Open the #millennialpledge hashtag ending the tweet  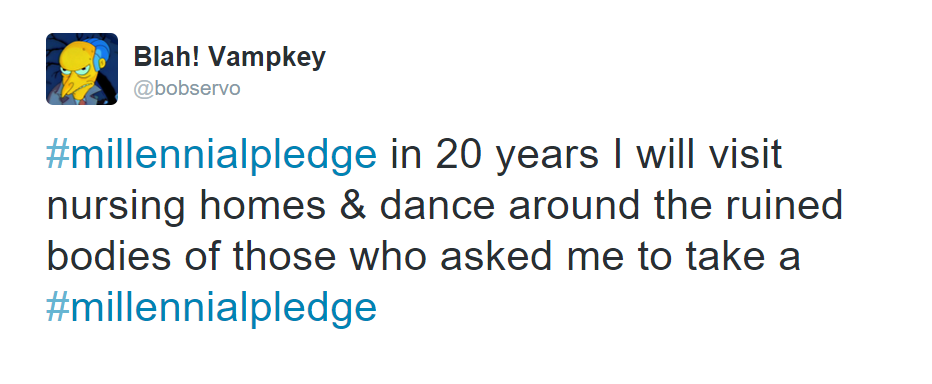pyautogui.click(x=211, y=309)
